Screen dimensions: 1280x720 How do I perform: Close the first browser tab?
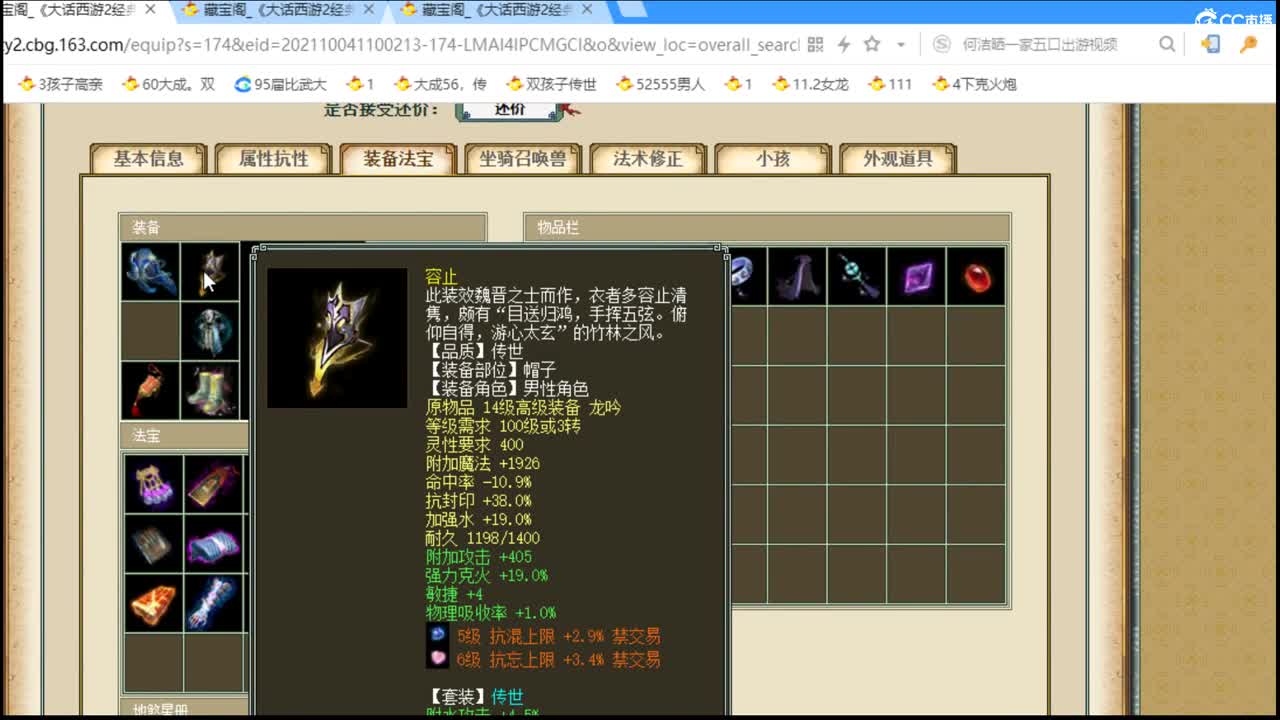click(x=150, y=10)
